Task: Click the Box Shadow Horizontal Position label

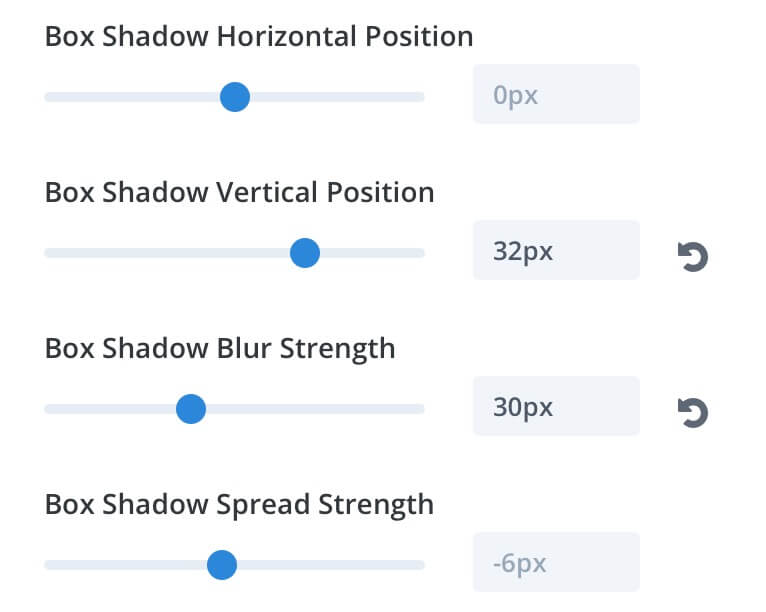Action: [259, 37]
